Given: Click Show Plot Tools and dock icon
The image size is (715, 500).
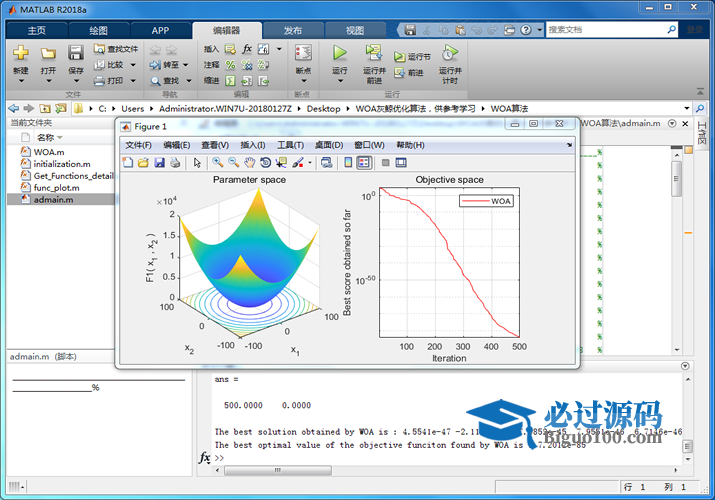Looking at the screenshot, I should [401, 163].
